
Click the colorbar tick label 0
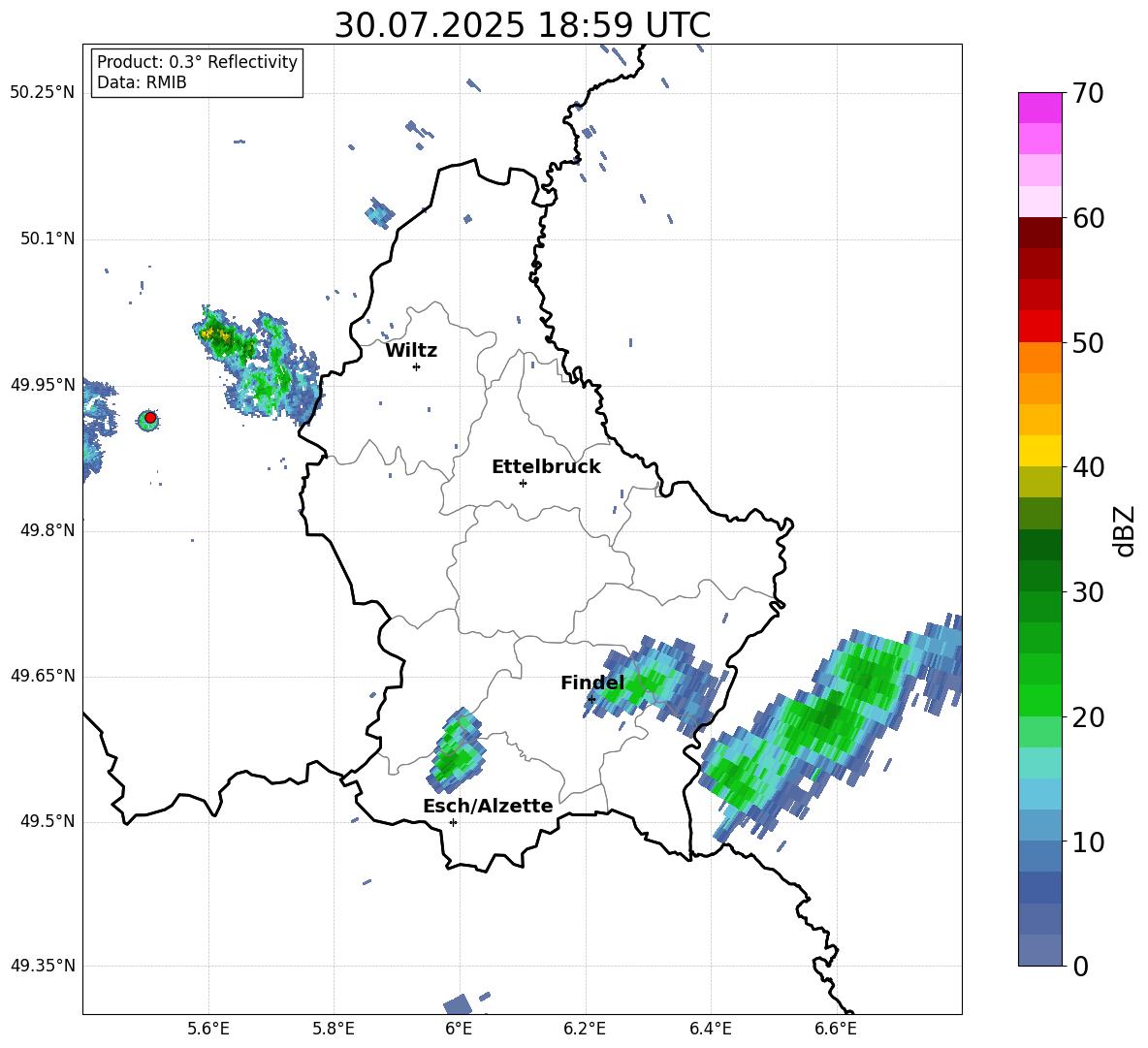(x=1080, y=966)
